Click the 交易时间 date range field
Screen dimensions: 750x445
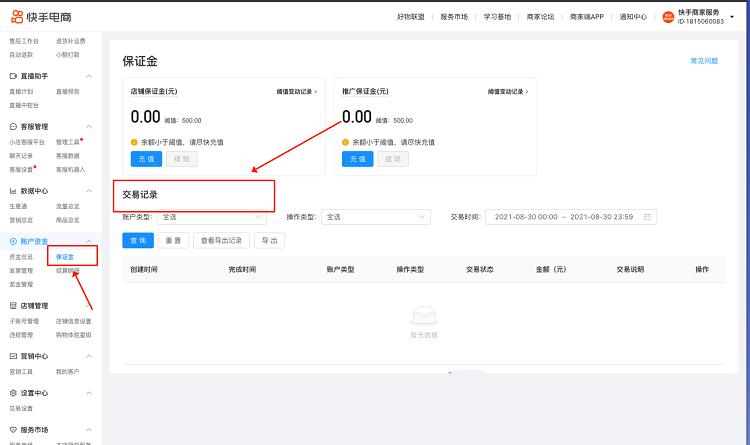tap(570, 217)
